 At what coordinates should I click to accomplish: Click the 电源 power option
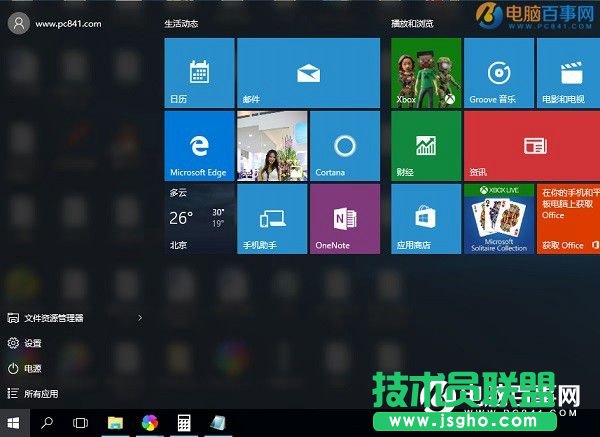24,369
